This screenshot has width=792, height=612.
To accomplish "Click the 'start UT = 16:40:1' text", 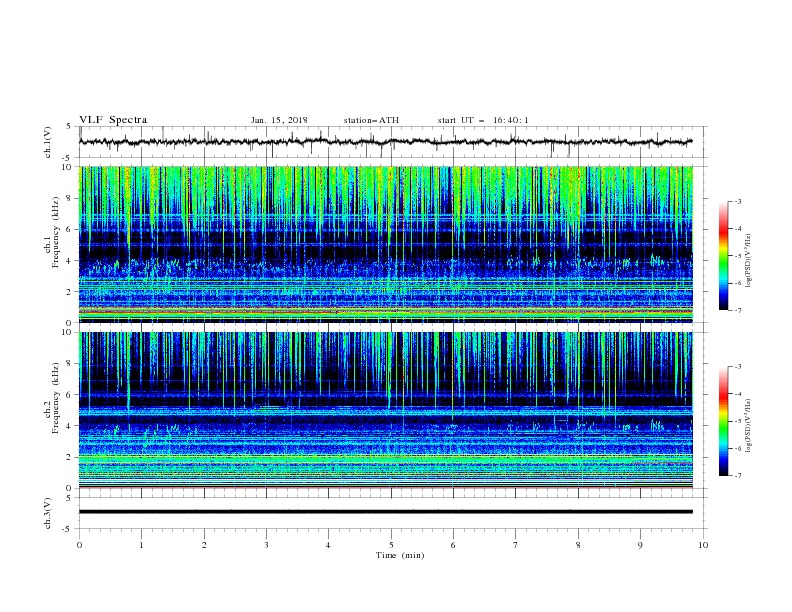I will point(483,120).
